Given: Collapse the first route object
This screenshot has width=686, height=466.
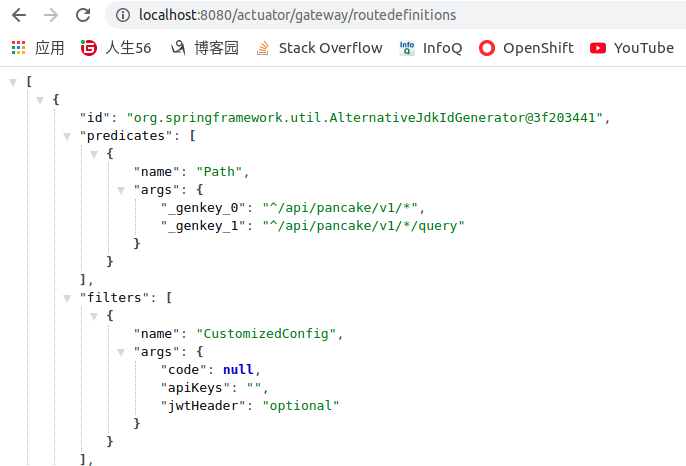Looking at the screenshot, I should [x=40, y=100].
